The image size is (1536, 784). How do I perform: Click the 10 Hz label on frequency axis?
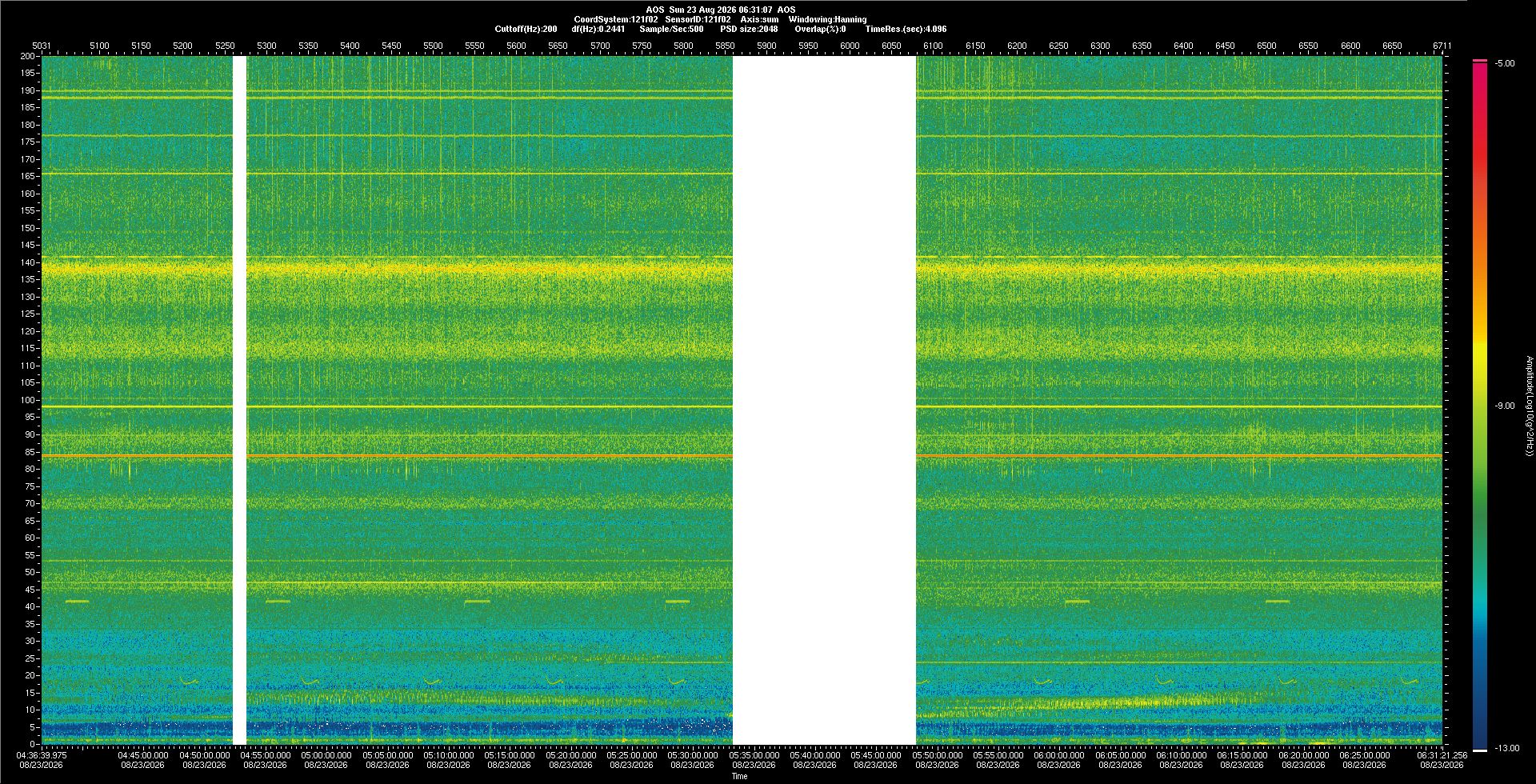click(30, 710)
